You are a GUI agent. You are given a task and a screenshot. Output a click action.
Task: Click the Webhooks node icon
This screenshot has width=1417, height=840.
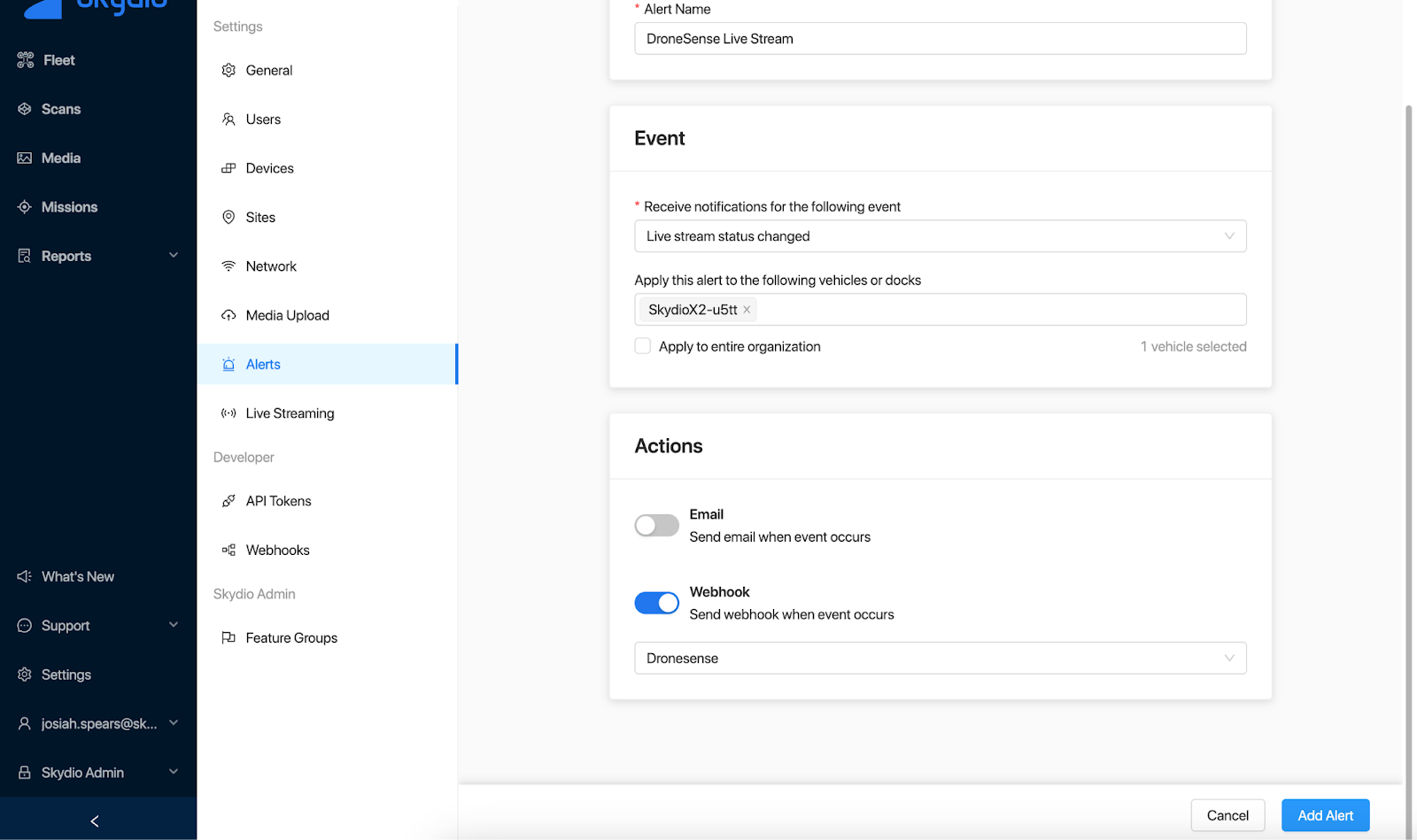(228, 550)
